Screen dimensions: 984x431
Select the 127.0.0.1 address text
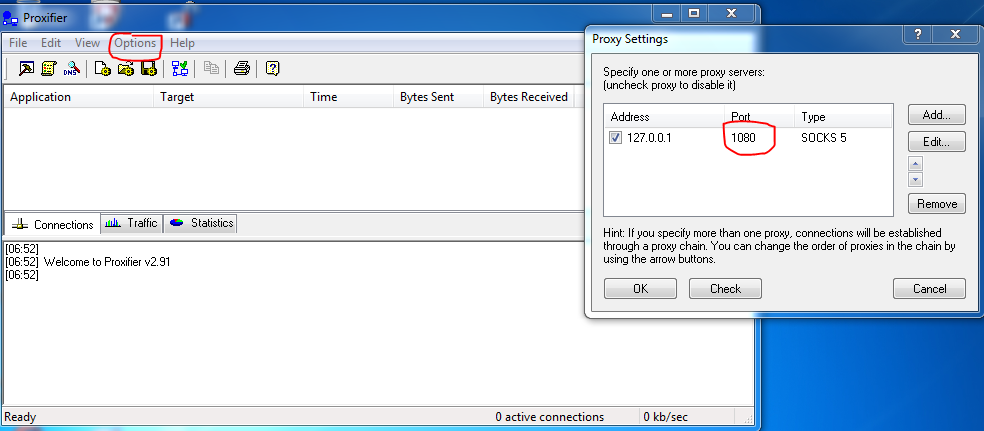tap(650, 138)
